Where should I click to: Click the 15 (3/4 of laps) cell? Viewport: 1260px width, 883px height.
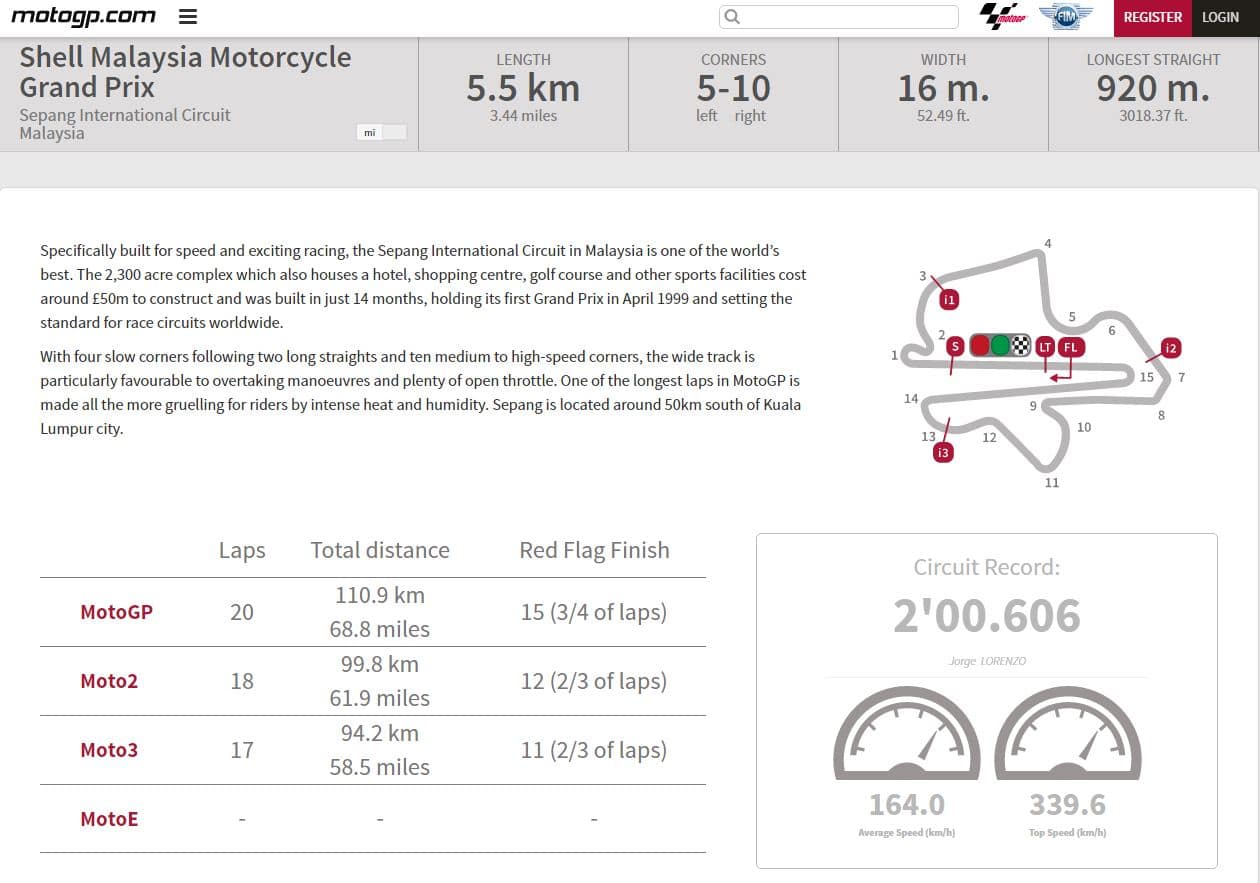[594, 612]
